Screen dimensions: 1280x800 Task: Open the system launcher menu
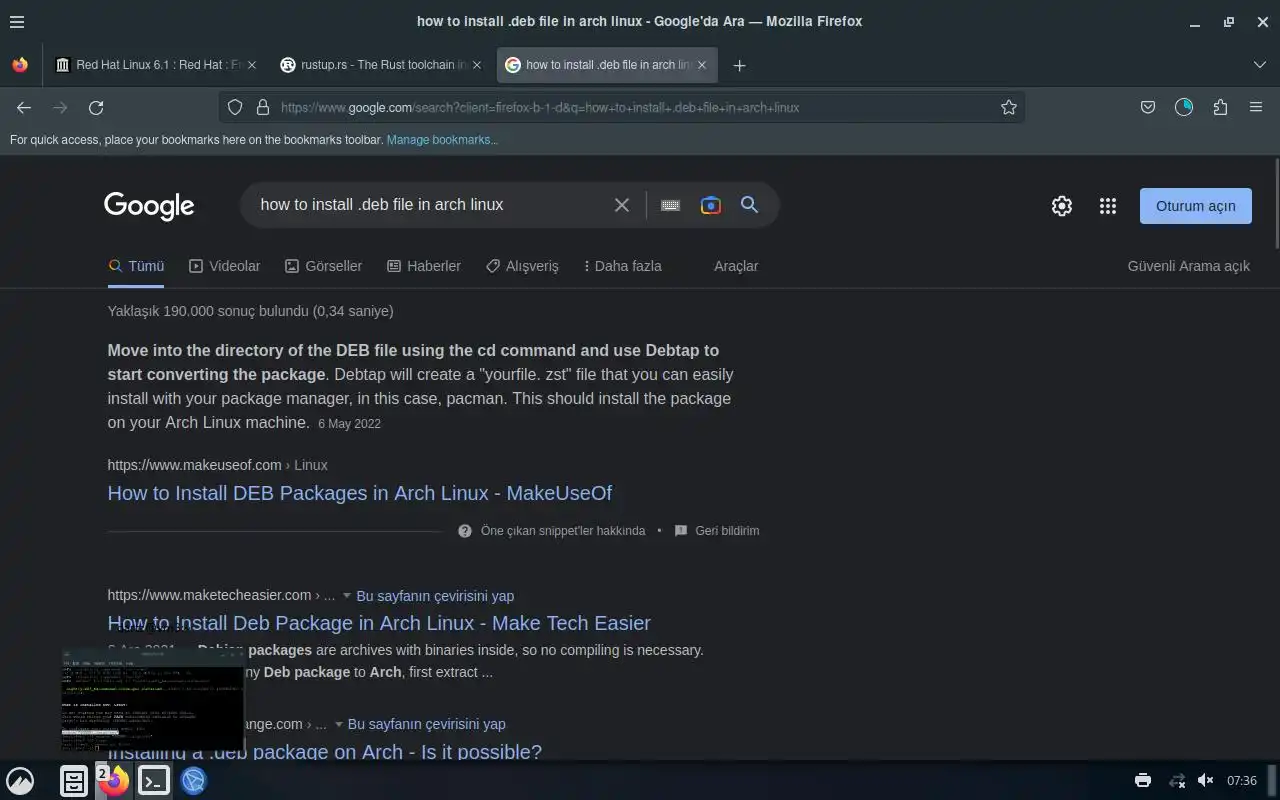click(20, 781)
